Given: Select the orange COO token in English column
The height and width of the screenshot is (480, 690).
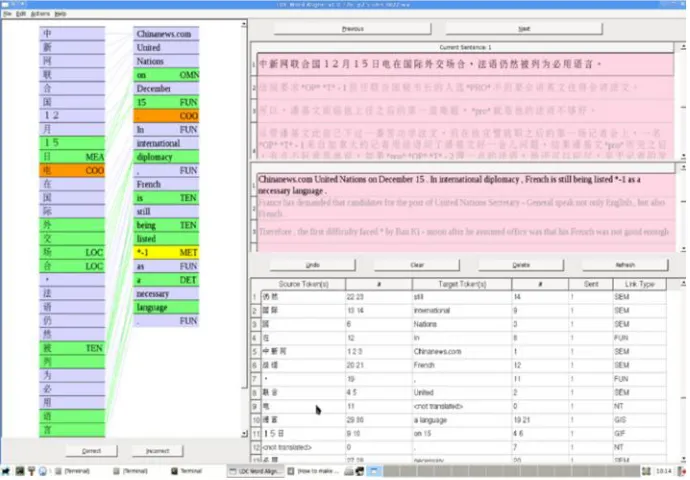Looking at the screenshot, I should (166, 116).
